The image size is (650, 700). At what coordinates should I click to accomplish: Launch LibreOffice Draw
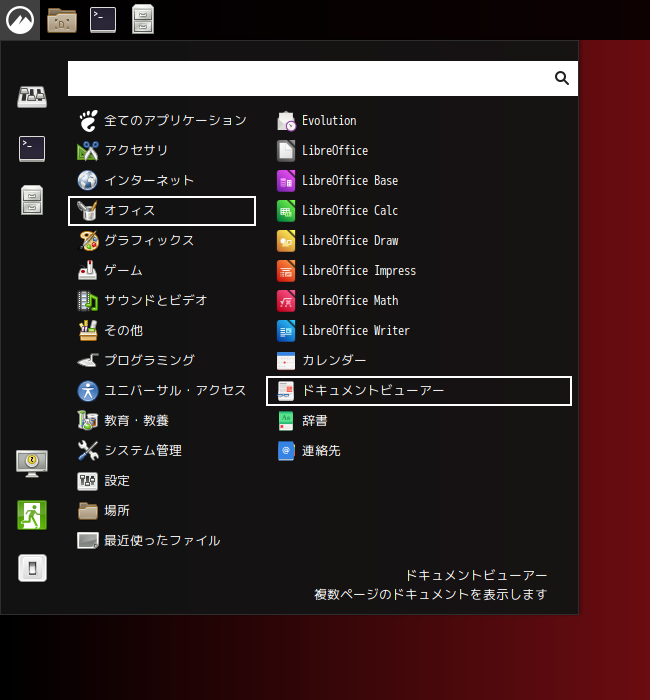[x=419, y=241]
